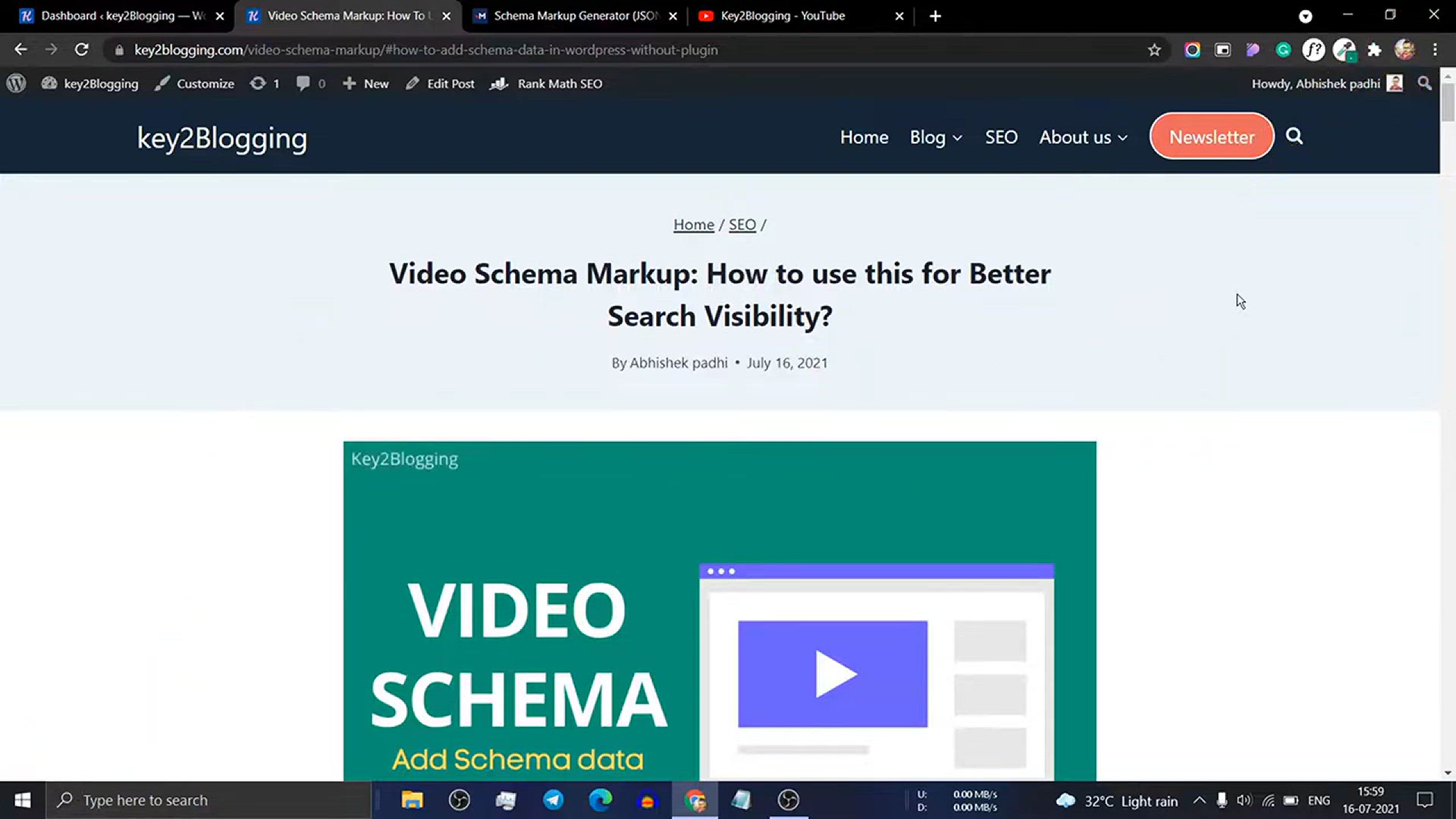Click Howdy, Abhishek padhi account menu
The height and width of the screenshot is (819, 1456).
pos(1327,83)
